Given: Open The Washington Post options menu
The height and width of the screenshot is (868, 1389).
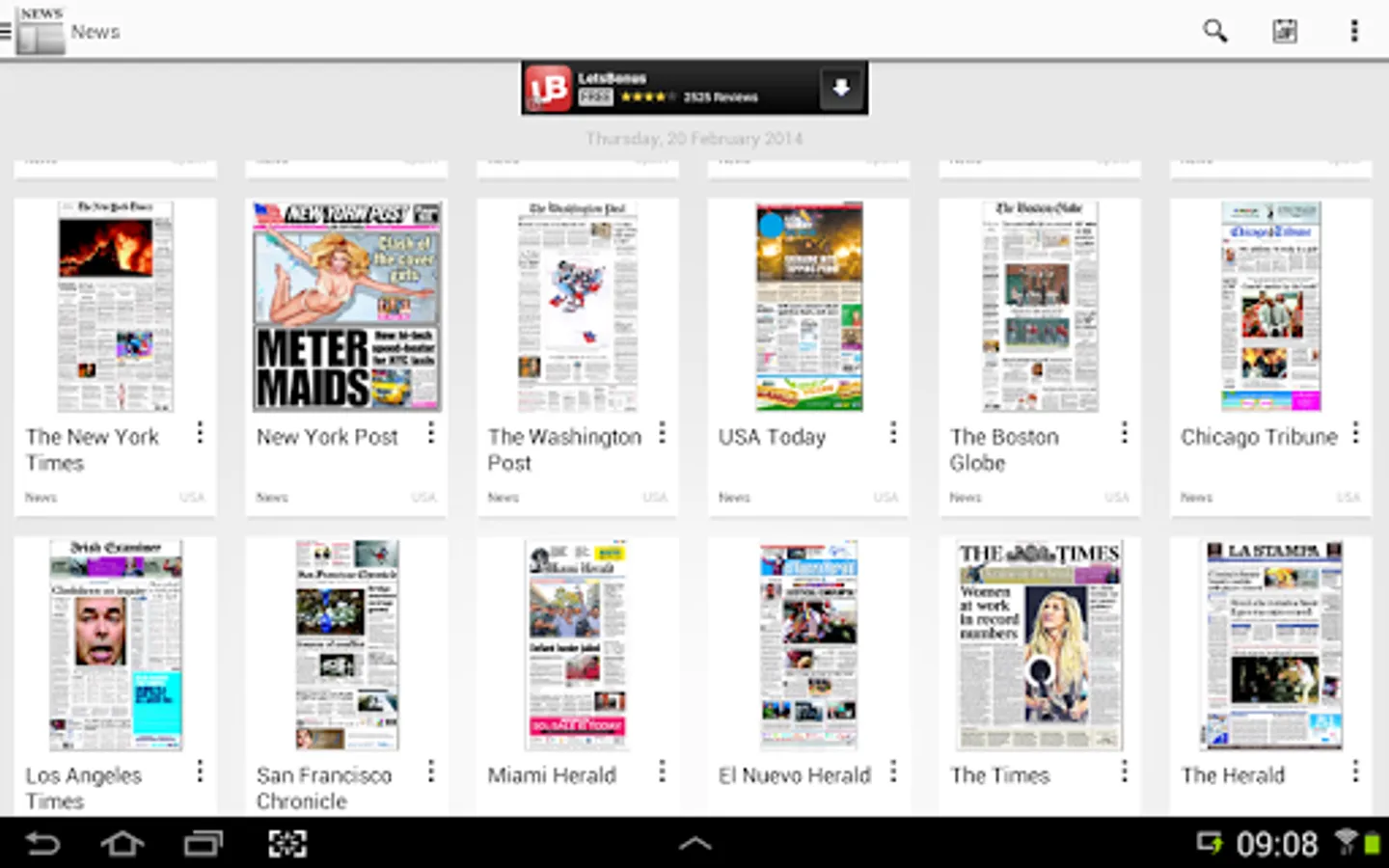Looking at the screenshot, I should [662, 433].
